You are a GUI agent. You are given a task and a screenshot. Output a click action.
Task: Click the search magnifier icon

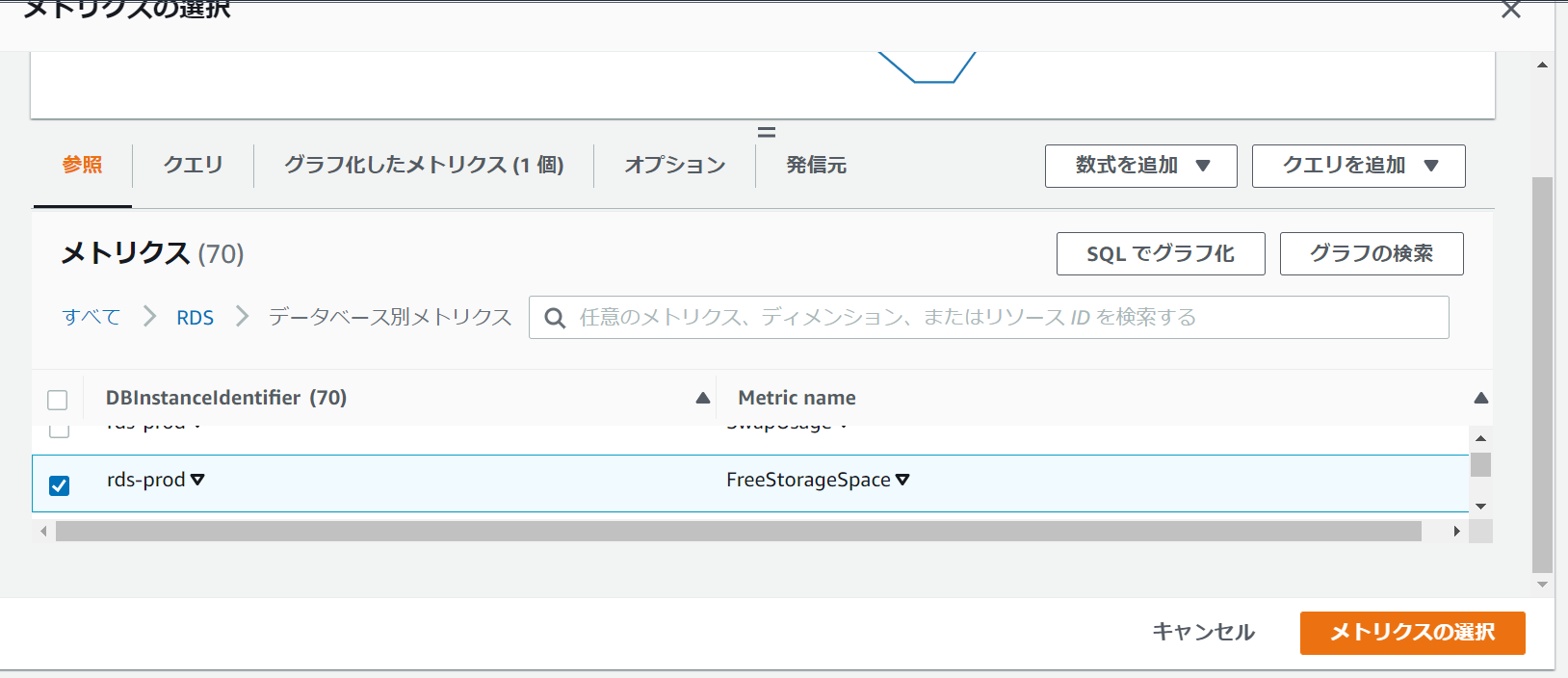point(555,318)
